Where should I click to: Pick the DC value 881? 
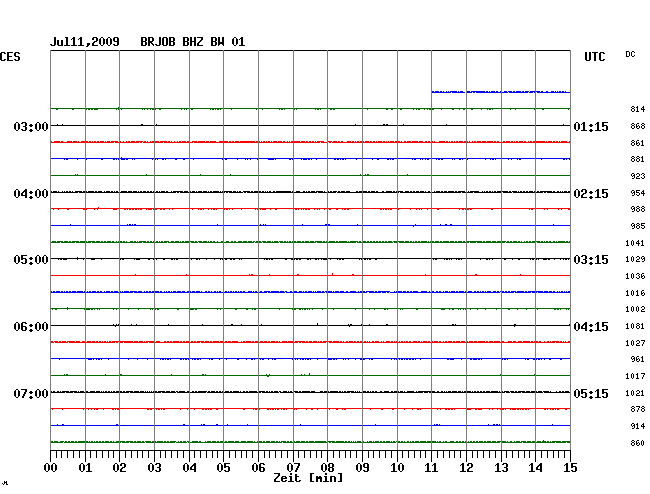638,159
